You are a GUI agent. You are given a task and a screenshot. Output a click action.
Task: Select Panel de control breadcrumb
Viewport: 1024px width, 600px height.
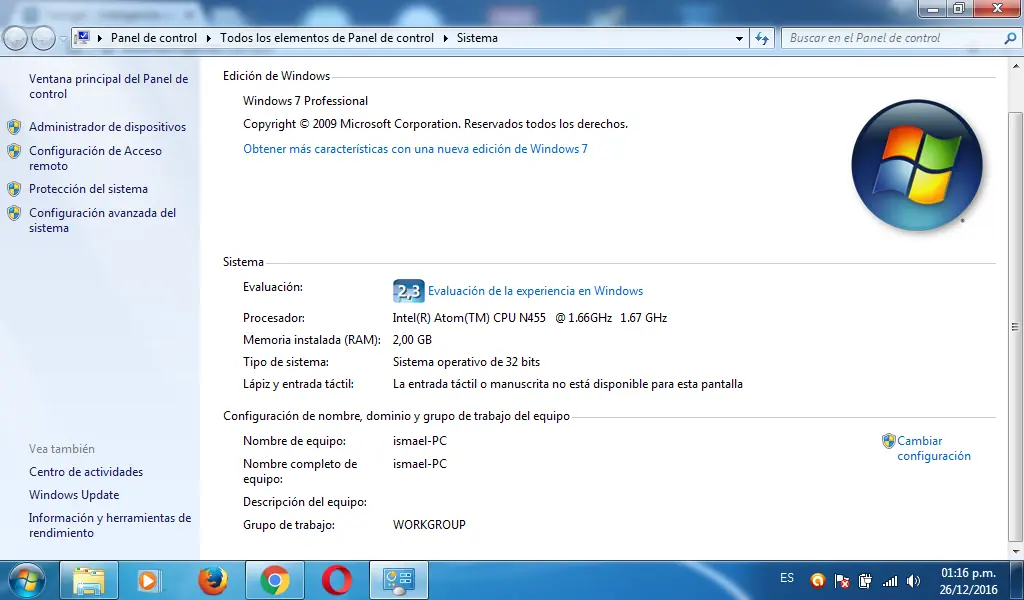(x=153, y=38)
